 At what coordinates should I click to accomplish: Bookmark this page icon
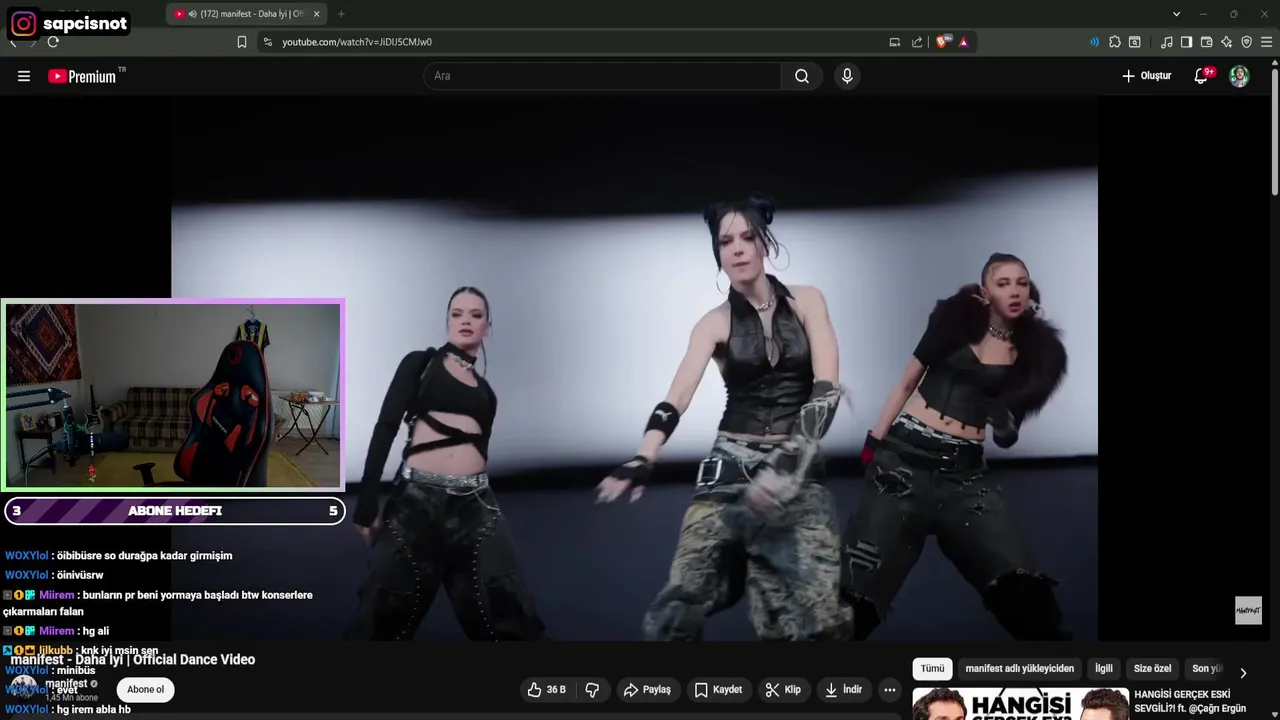tap(242, 42)
